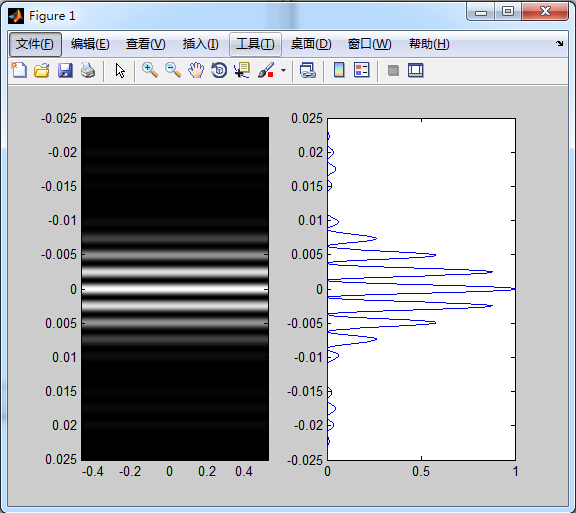Select the Edit Plot arrow tool

tap(120, 70)
